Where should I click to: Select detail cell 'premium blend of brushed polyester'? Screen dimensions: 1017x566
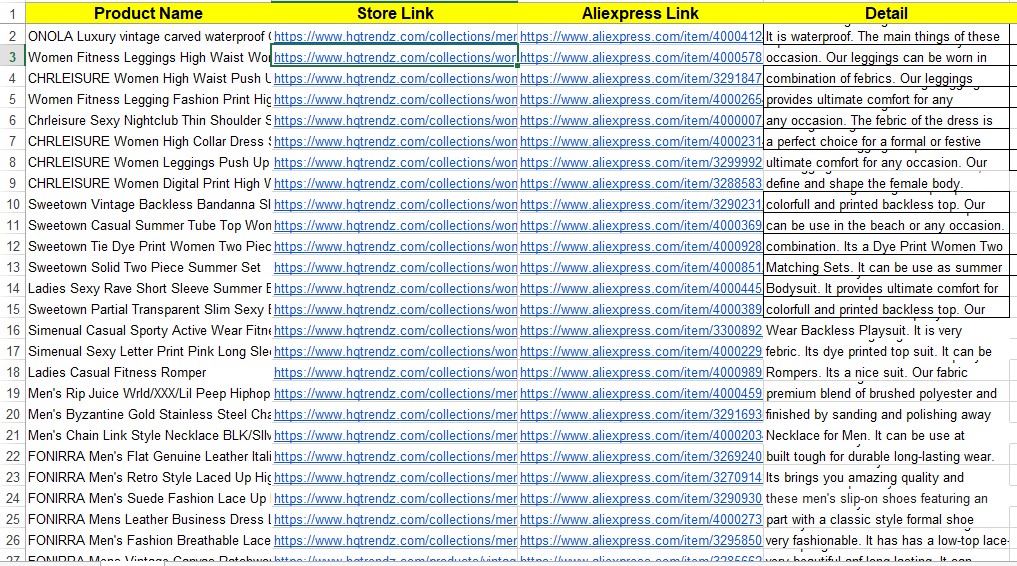[886, 394]
